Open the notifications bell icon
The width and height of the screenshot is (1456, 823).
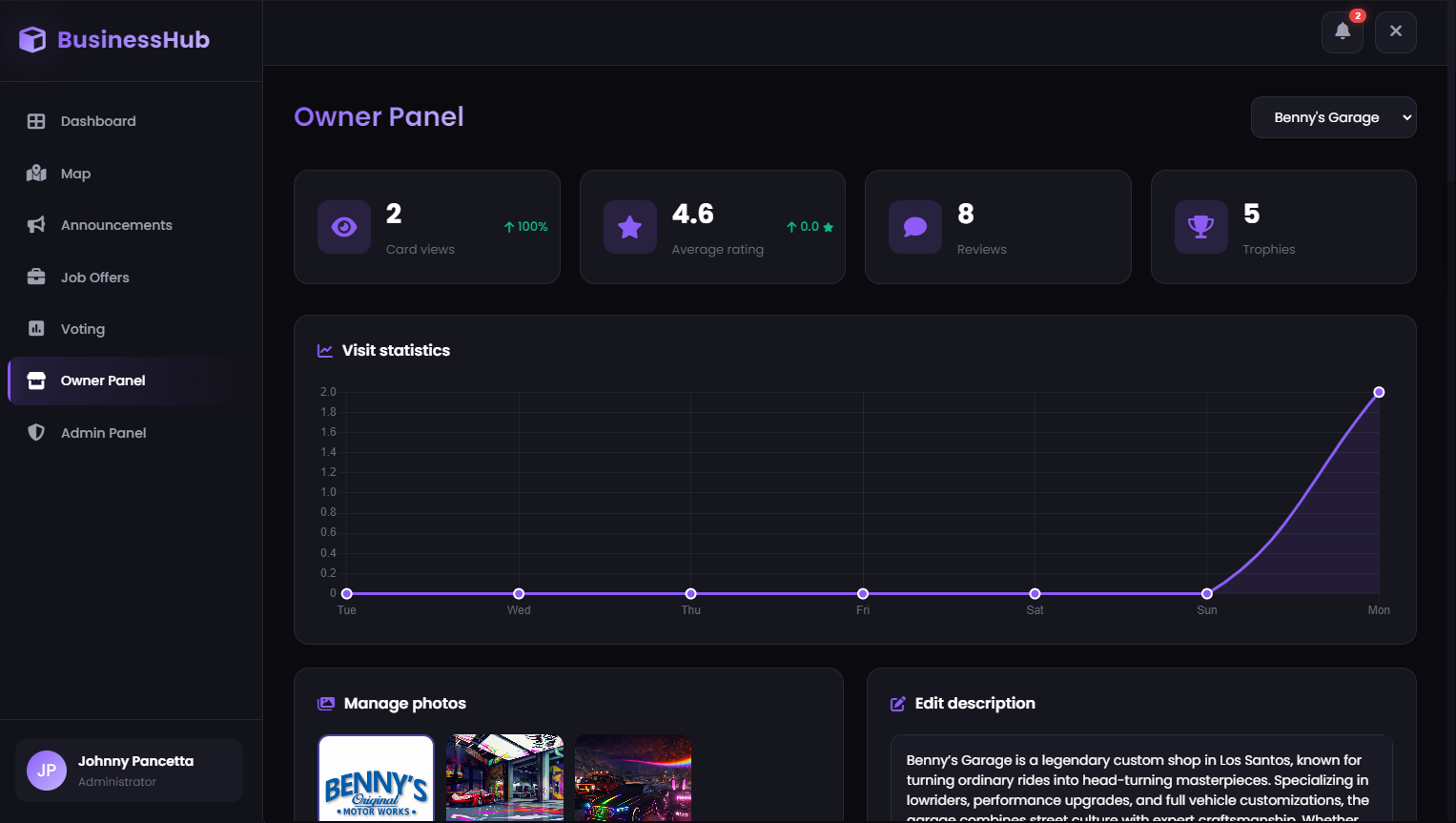point(1342,31)
